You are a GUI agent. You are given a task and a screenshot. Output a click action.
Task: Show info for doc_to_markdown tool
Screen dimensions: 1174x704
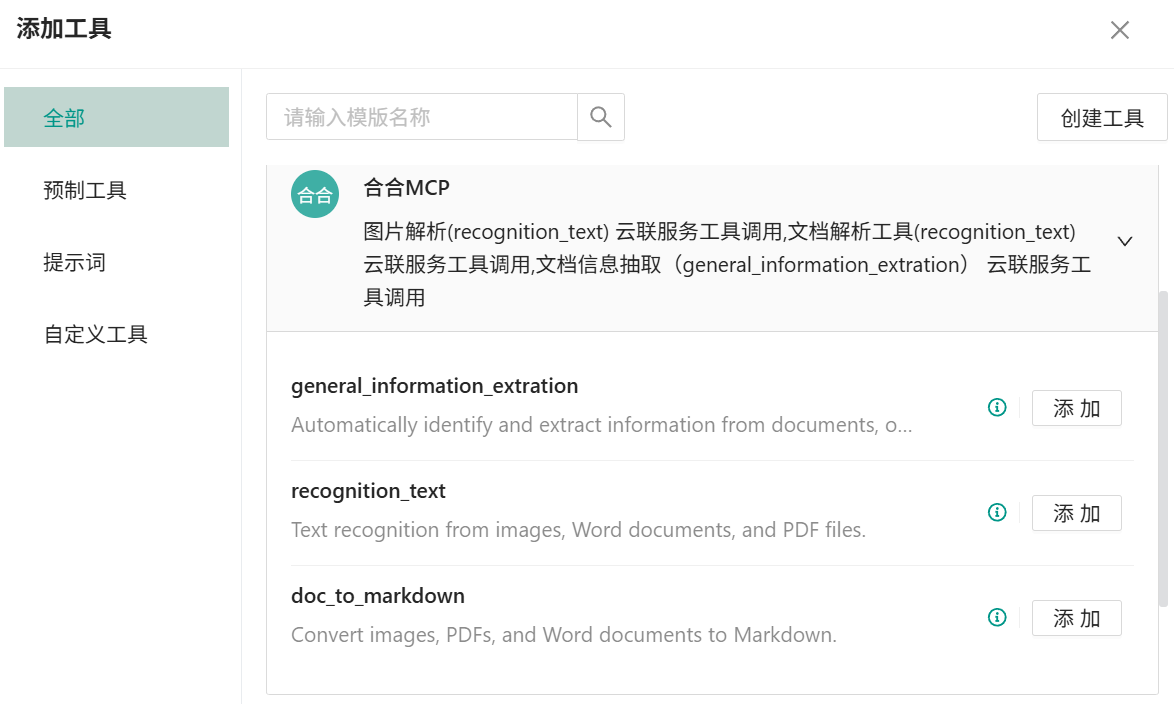tap(997, 618)
